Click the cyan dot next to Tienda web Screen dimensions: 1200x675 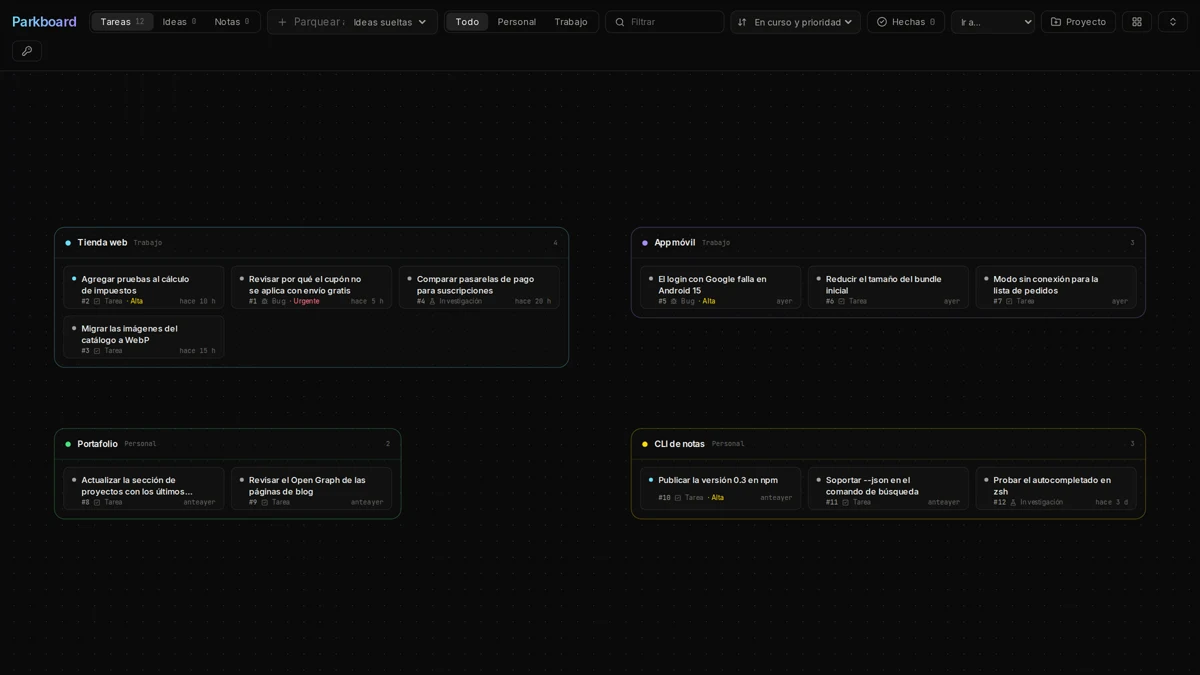pyautogui.click(x=68, y=243)
